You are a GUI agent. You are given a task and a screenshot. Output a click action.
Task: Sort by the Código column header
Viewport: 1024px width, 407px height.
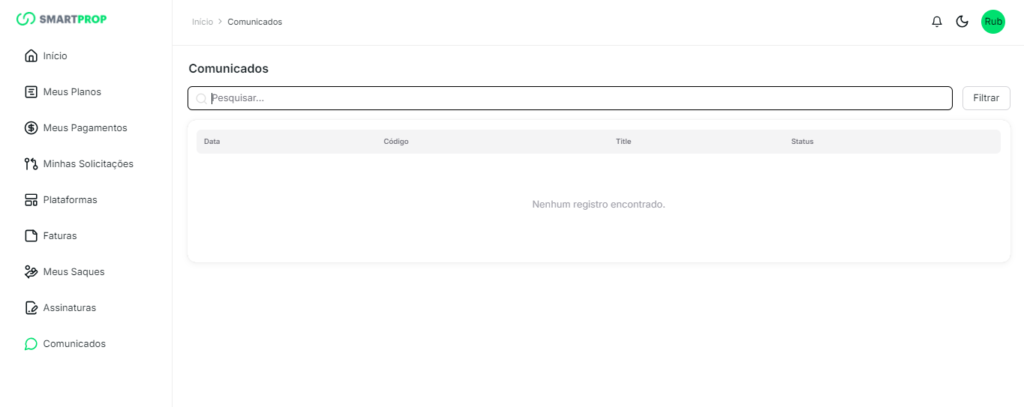[396, 142]
